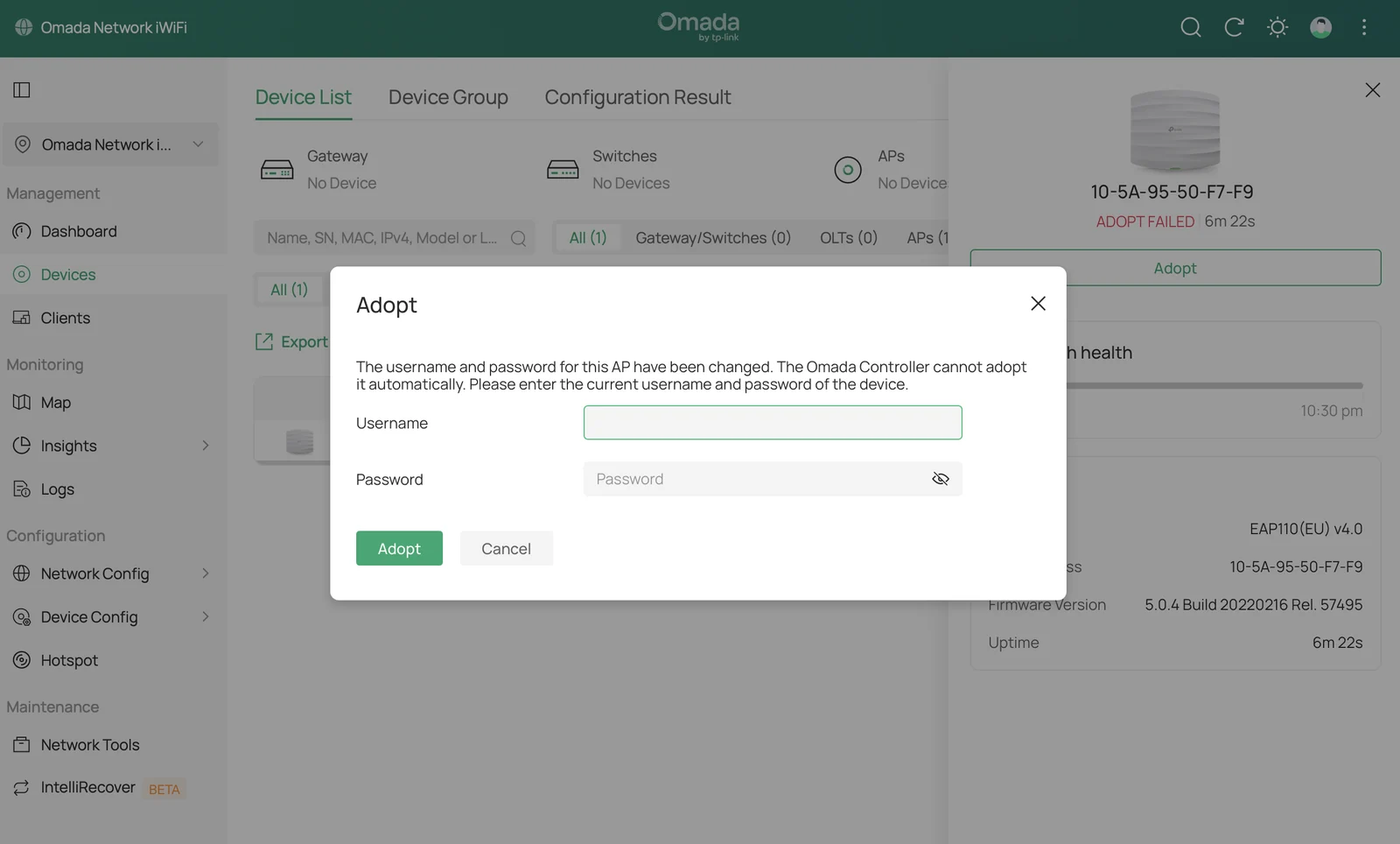Open the Omada Network site dropdown

pyautogui.click(x=110, y=144)
